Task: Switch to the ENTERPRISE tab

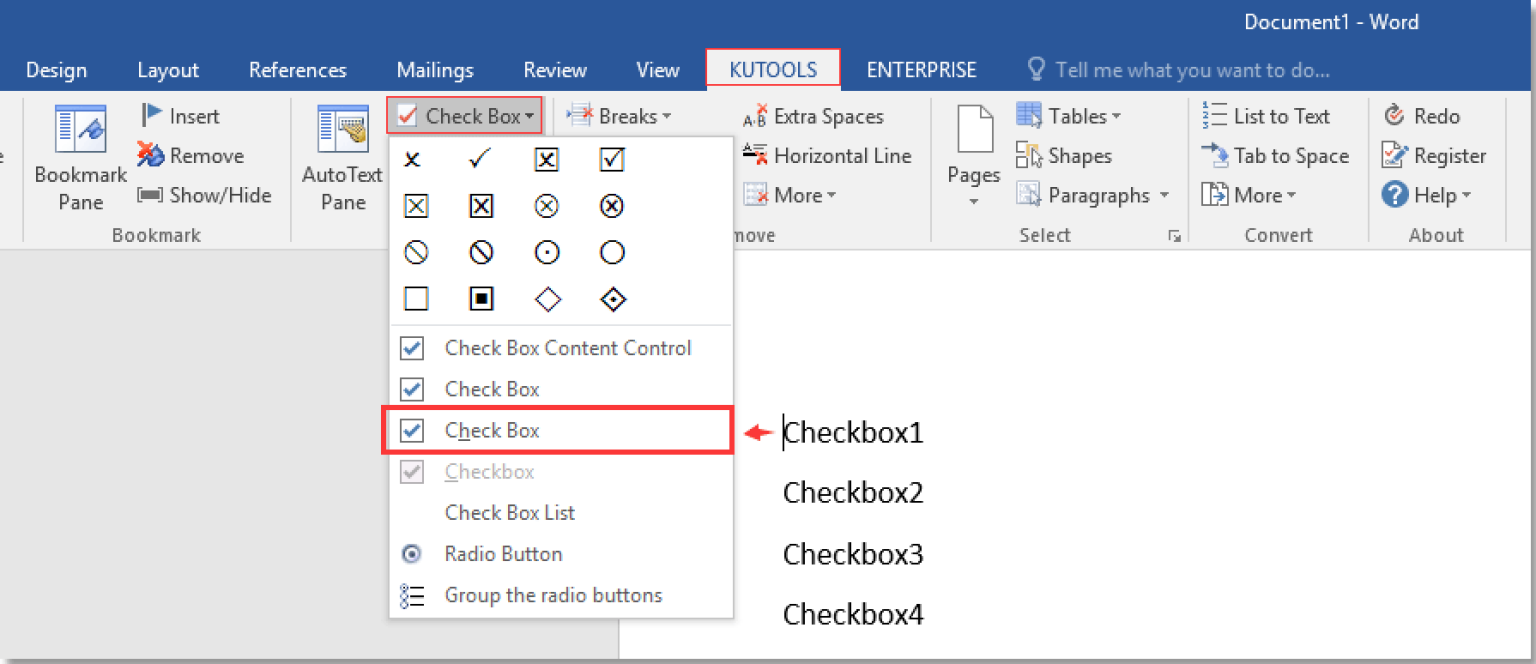Action: 921,69
